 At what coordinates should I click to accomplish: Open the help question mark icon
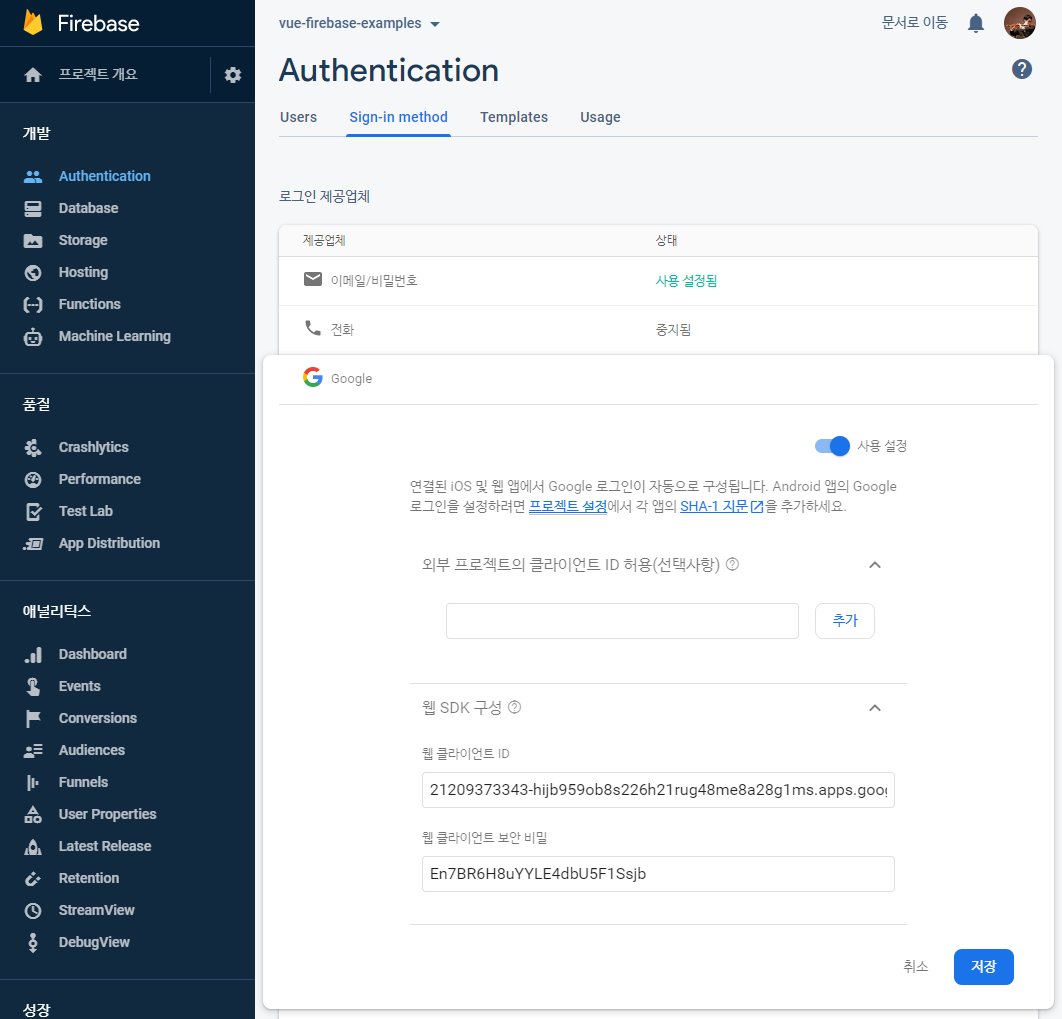(x=1021, y=69)
